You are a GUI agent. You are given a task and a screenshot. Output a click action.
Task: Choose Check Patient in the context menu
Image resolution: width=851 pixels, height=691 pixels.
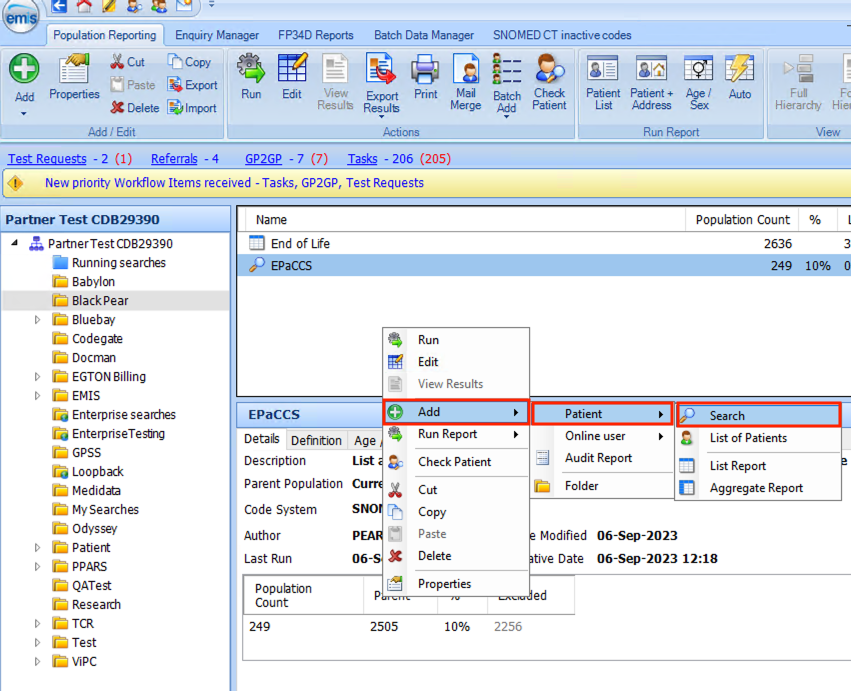click(456, 462)
